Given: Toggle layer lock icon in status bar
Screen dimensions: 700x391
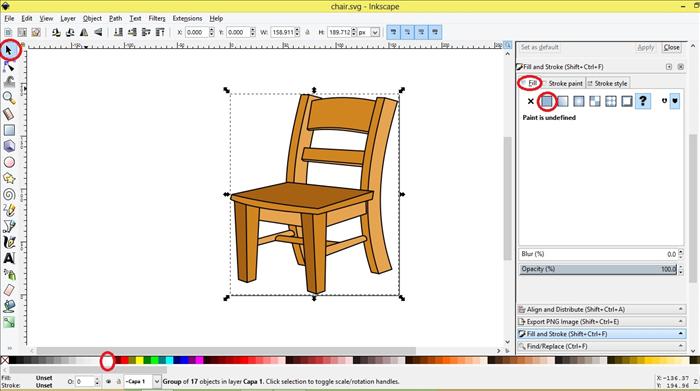Looking at the screenshot, I should point(118,382).
